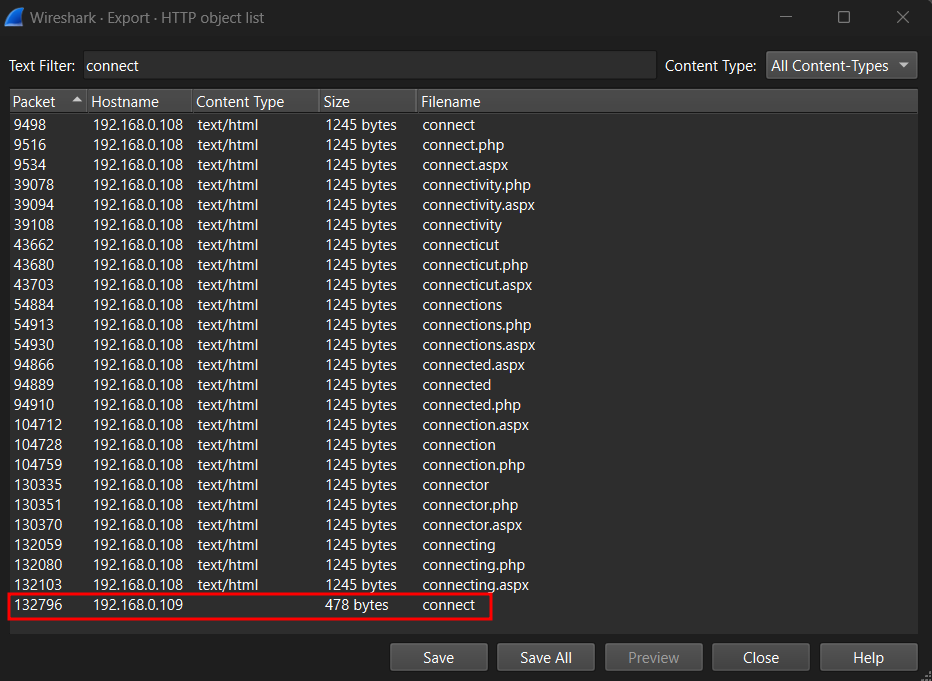Image resolution: width=932 pixels, height=681 pixels.
Task: Click the Close button
Action: point(761,657)
